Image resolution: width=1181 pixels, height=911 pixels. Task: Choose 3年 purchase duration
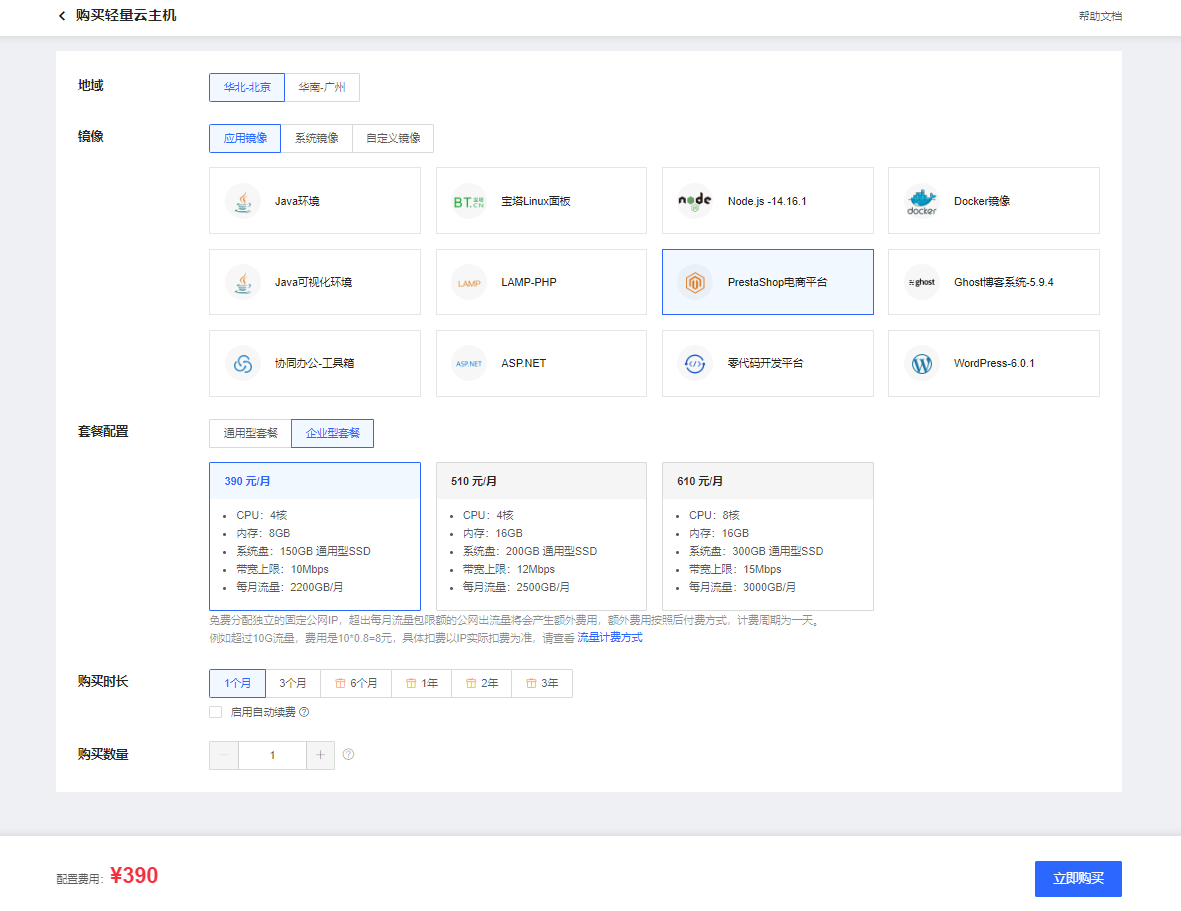point(542,684)
